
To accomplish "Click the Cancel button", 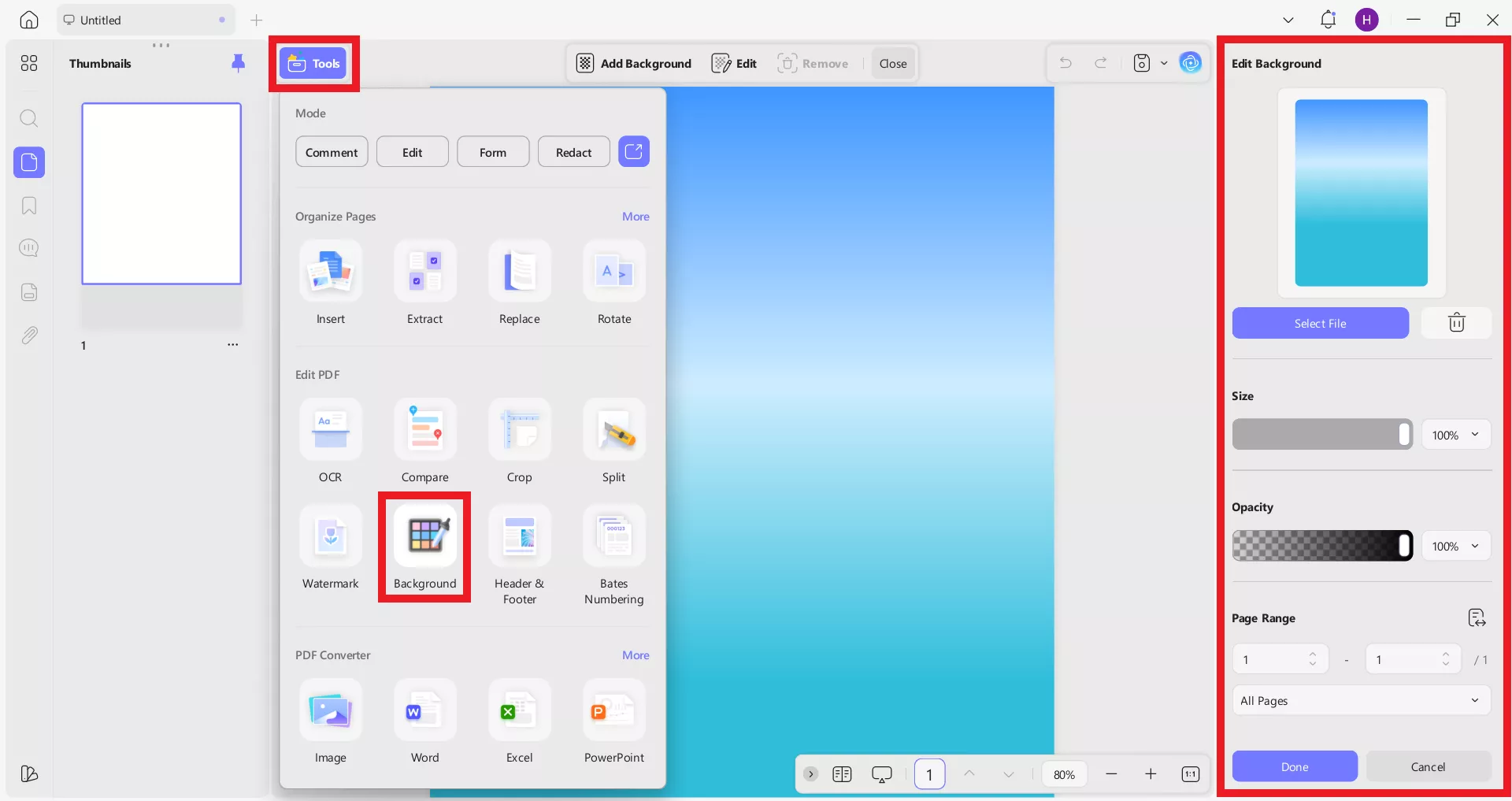I will (x=1429, y=766).
